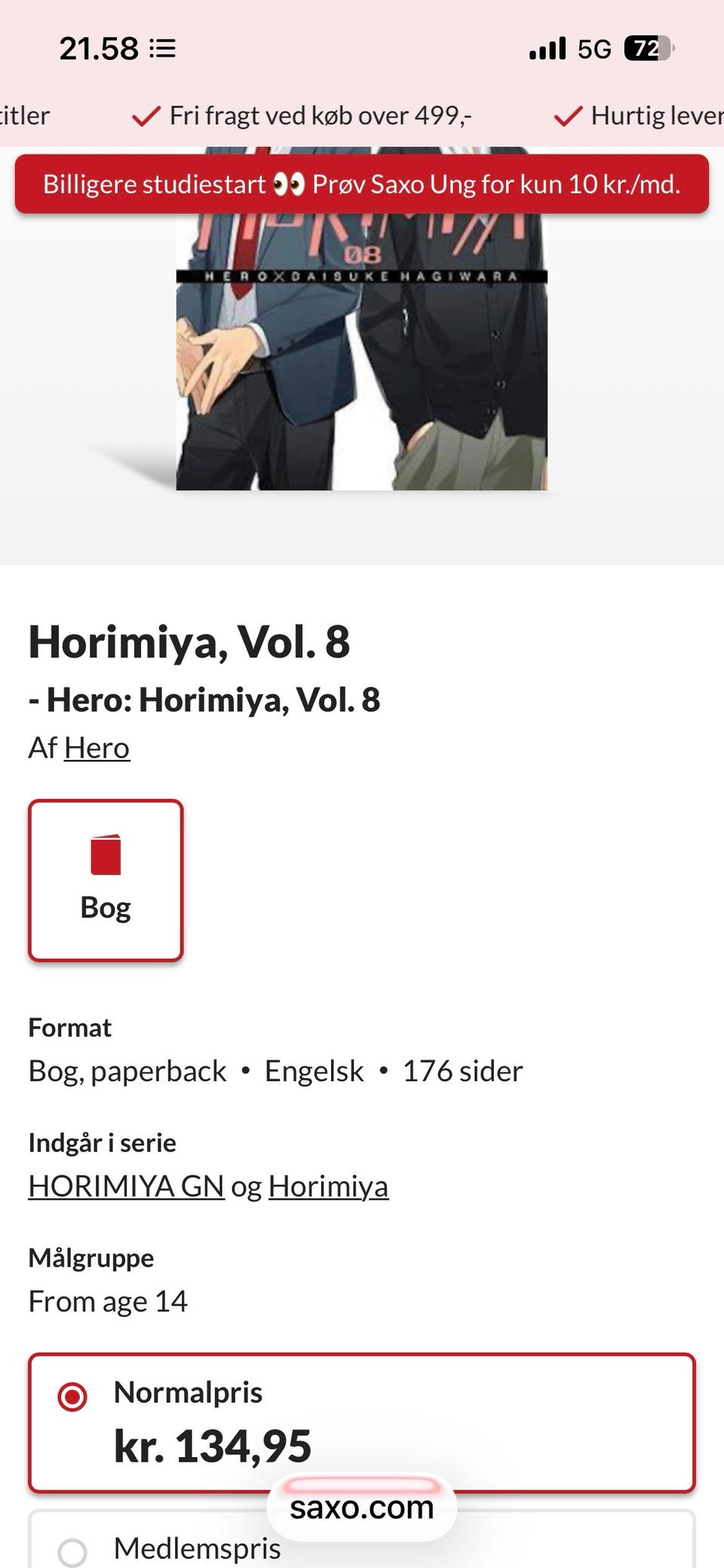Choose the Bog format option
This screenshot has width=724, height=1568.
106,880
